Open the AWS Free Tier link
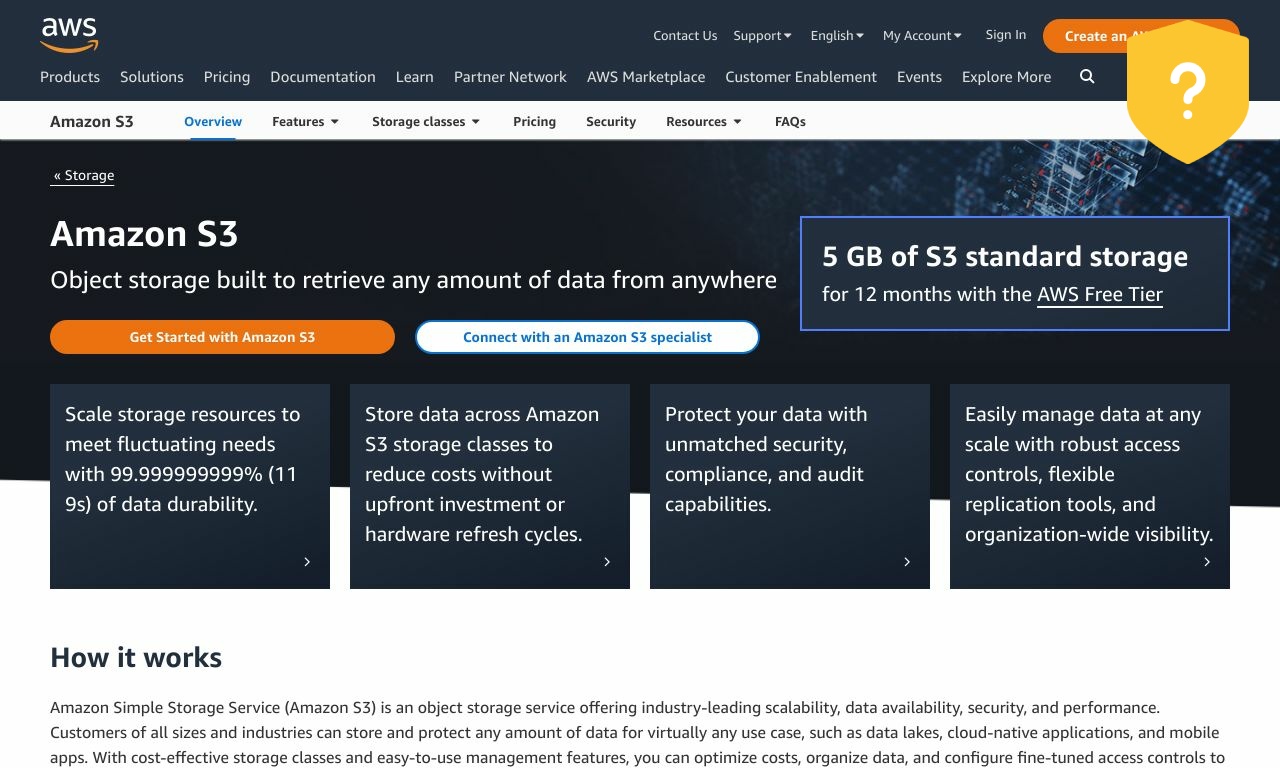This screenshot has height=768, width=1280. click(1100, 294)
